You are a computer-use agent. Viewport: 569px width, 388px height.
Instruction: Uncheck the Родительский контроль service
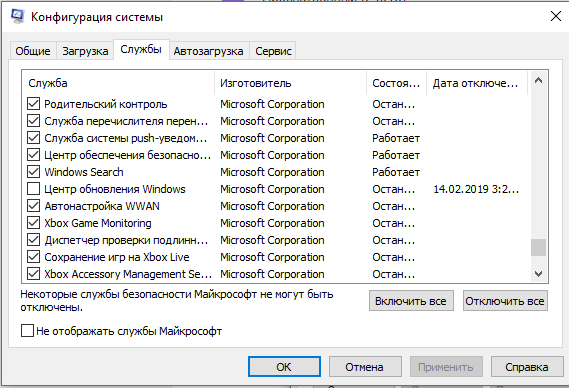[x=33, y=104]
